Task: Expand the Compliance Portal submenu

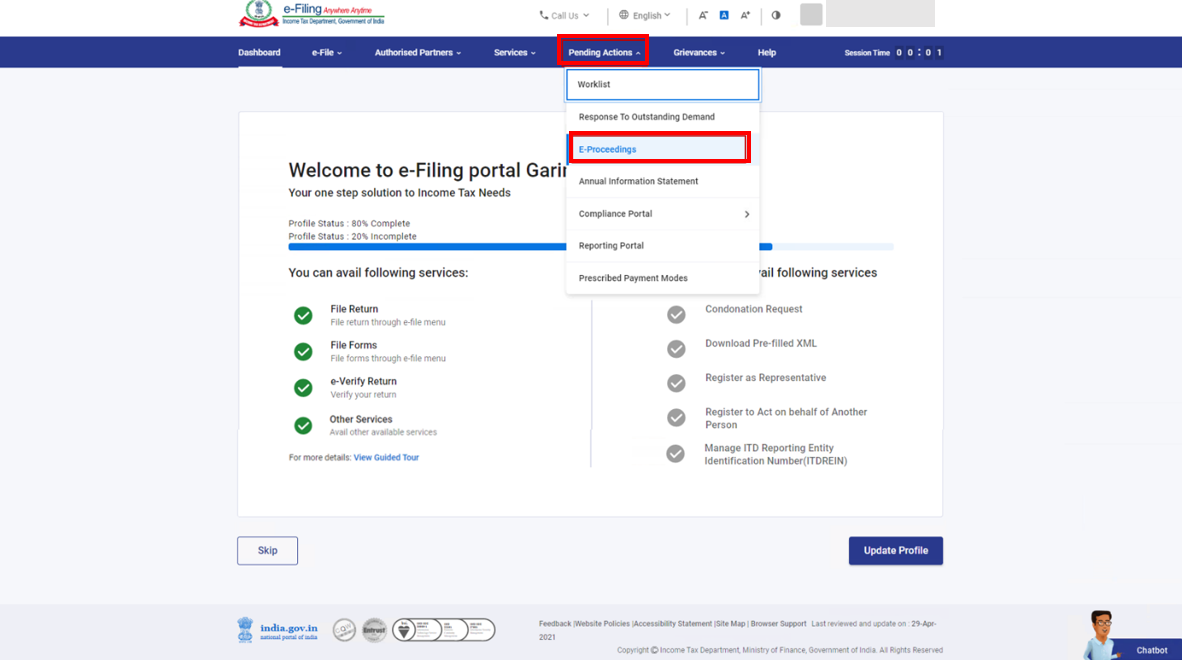Action: (x=746, y=214)
